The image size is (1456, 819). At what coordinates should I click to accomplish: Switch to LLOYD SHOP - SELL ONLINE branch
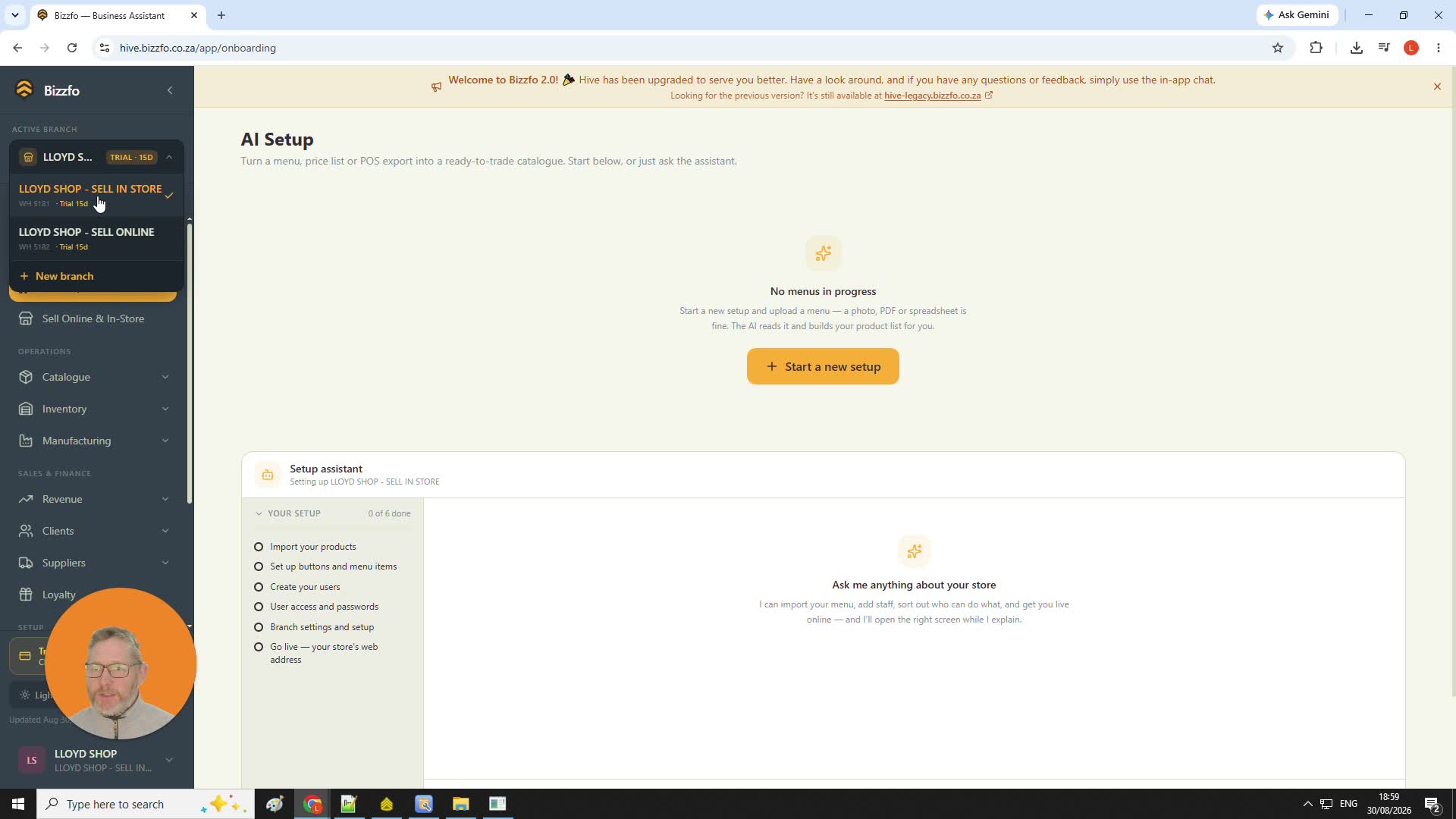(x=96, y=238)
